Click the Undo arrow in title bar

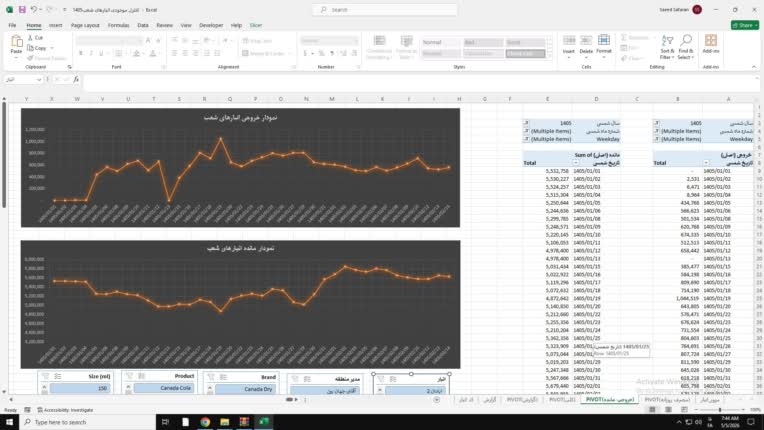(x=34, y=10)
